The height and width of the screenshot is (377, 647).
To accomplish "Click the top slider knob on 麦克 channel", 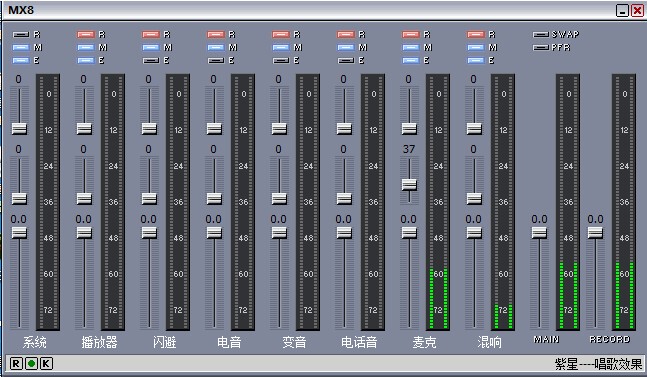I will coord(409,129).
